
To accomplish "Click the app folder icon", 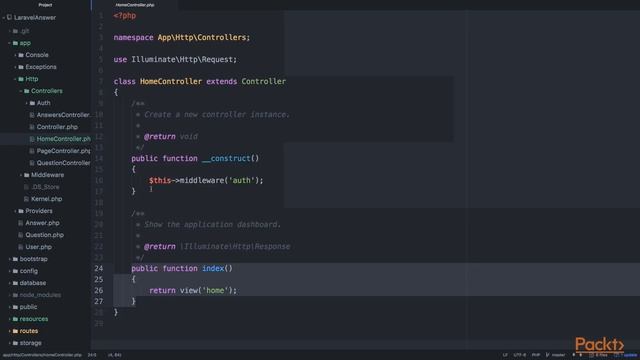I will click(x=15, y=43).
